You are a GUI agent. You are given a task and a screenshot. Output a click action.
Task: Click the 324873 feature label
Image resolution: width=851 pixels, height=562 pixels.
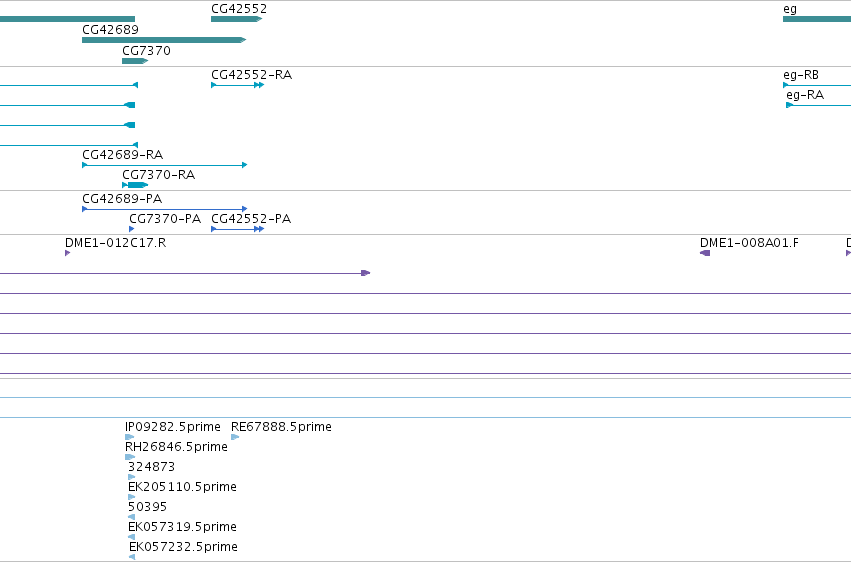(151, 467)
